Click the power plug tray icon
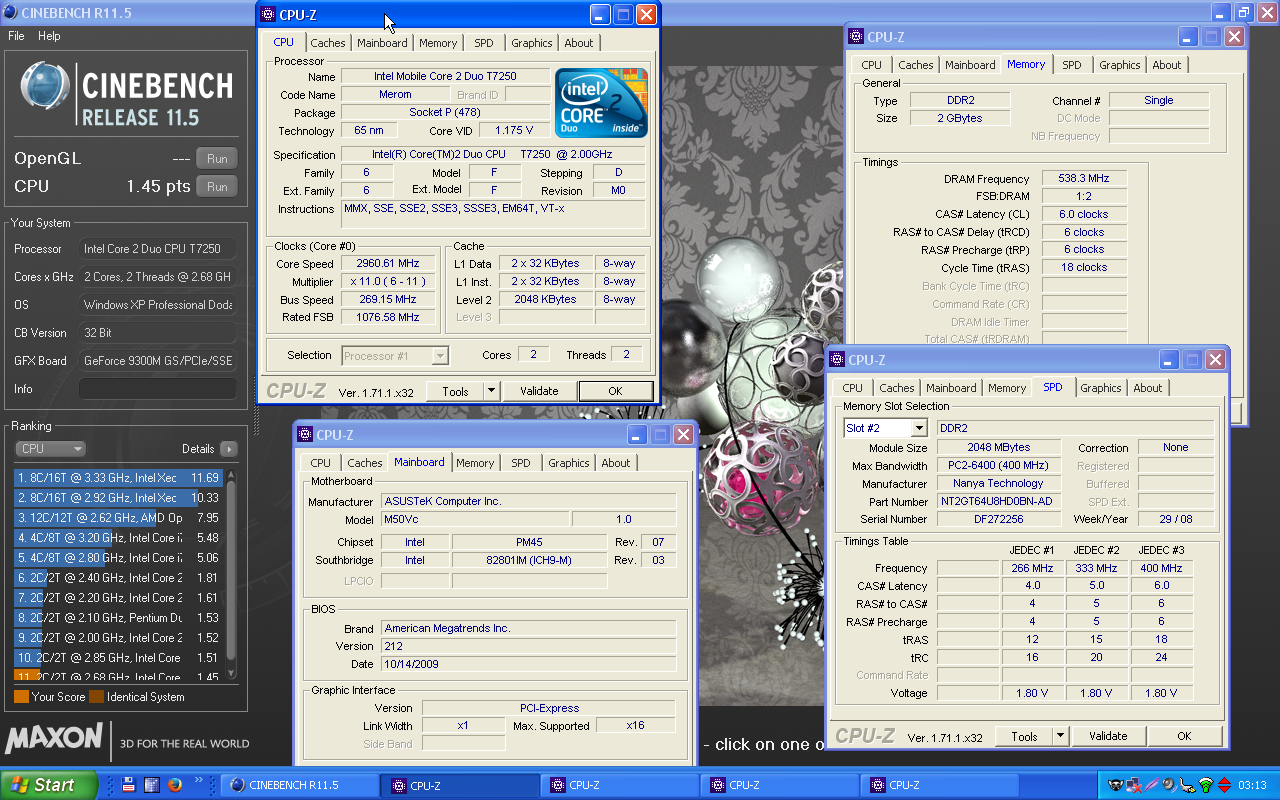This screenshot has width=1280, height=800. coord(1187,785)
